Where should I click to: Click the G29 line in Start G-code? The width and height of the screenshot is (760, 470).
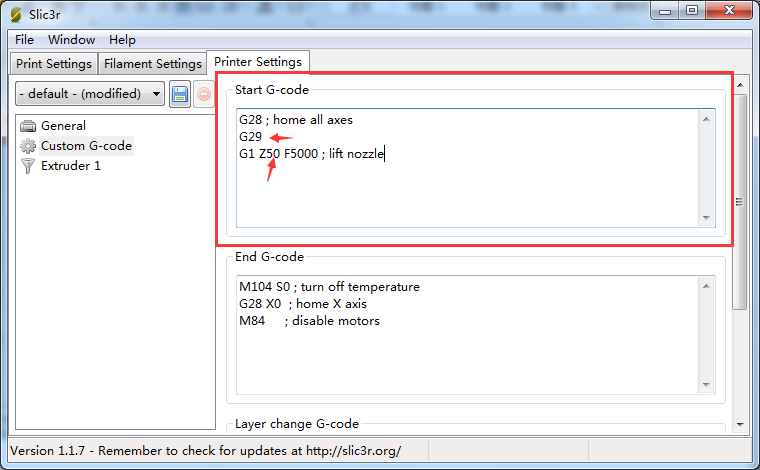(250, 137)
